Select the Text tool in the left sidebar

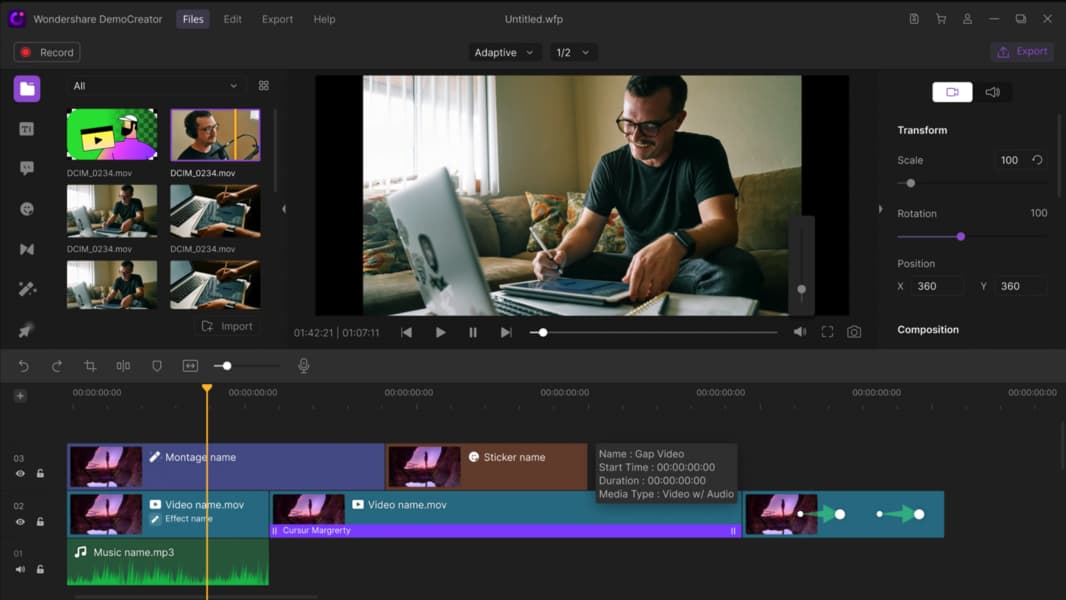[x=25, y=128]
